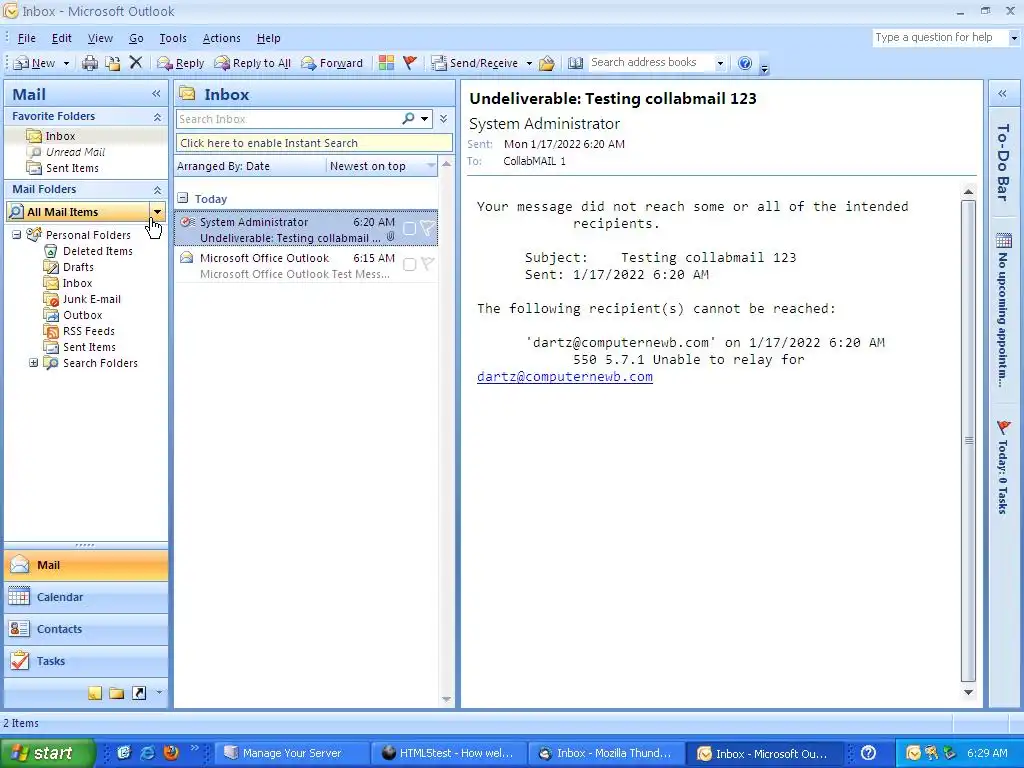Click dartz@computernewb.com email link
Viewport: 1024px width, 768px height.
(565, 377)
